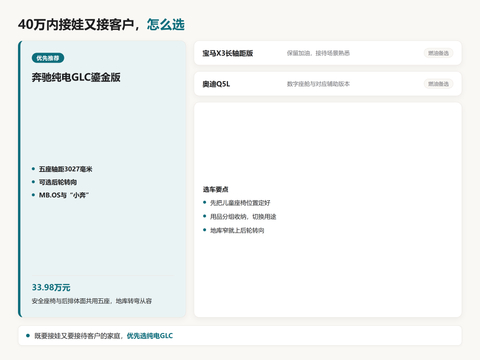This screenshot has height=360, width=480.
Task: Click the tag on 奥迪Q5L row
Action: tap(438, 84)
